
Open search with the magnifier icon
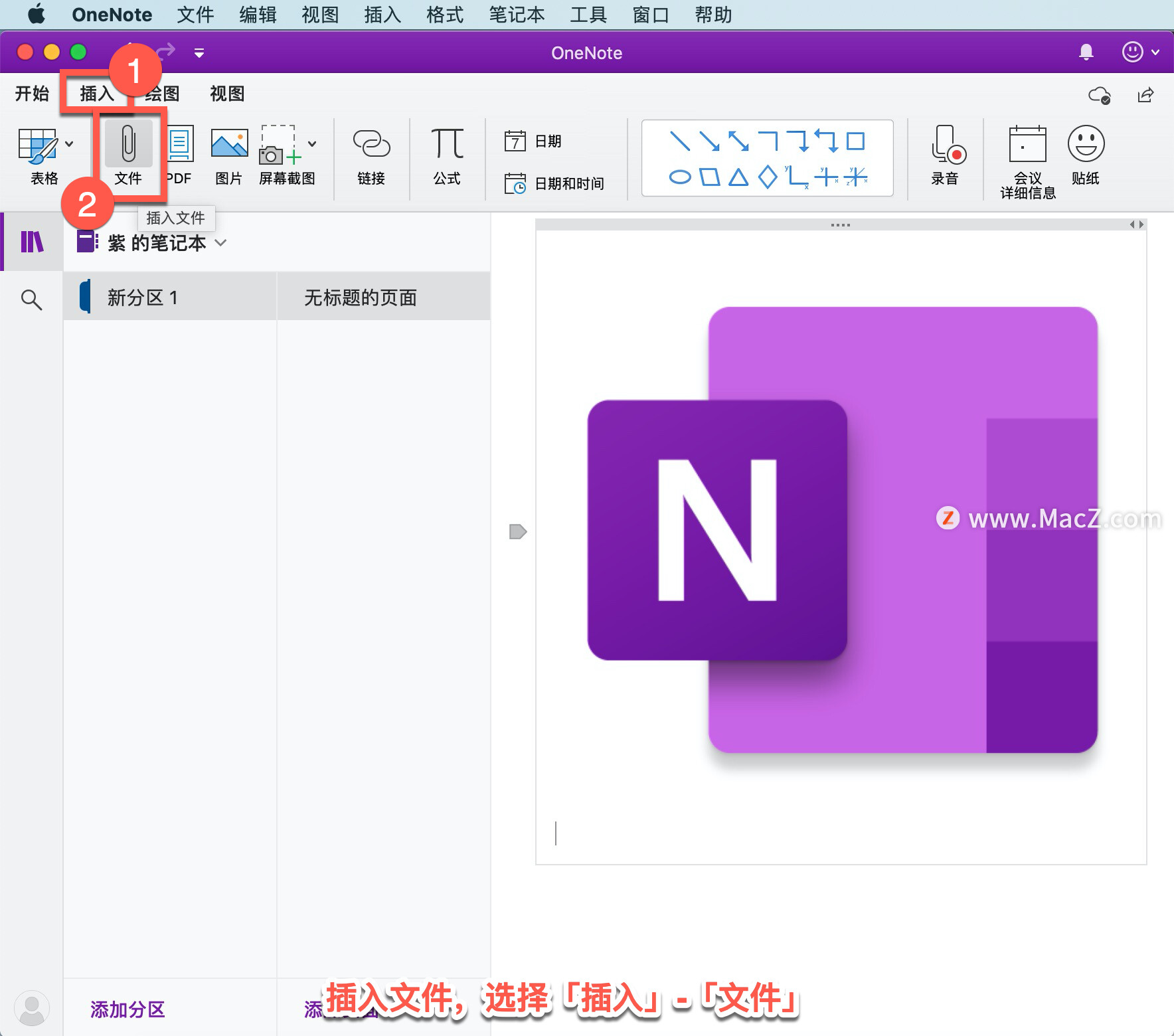31,300
